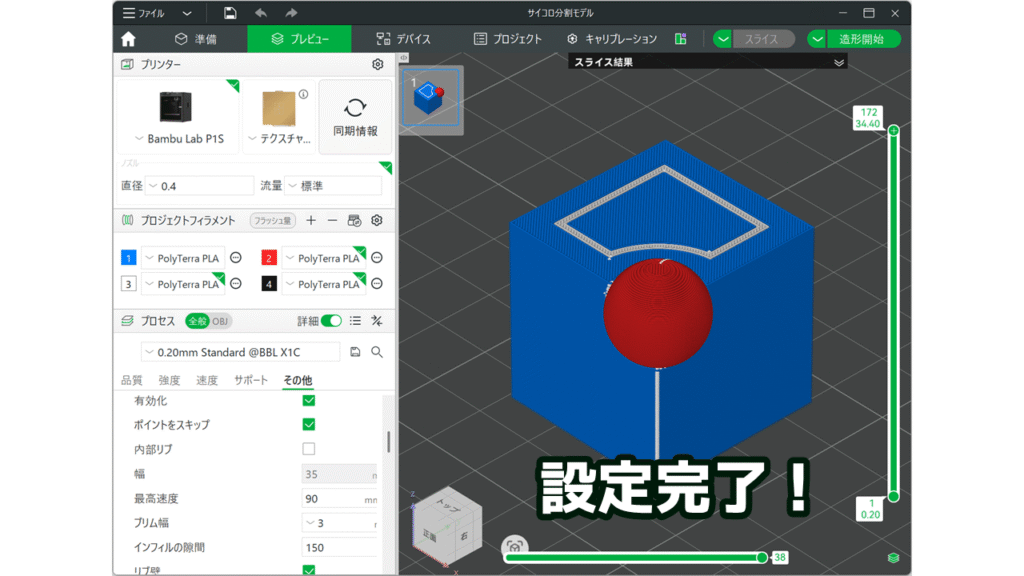Open the 強度 settings tab
This screenshot has height=576, width=1024.
[x=169, y=381]
